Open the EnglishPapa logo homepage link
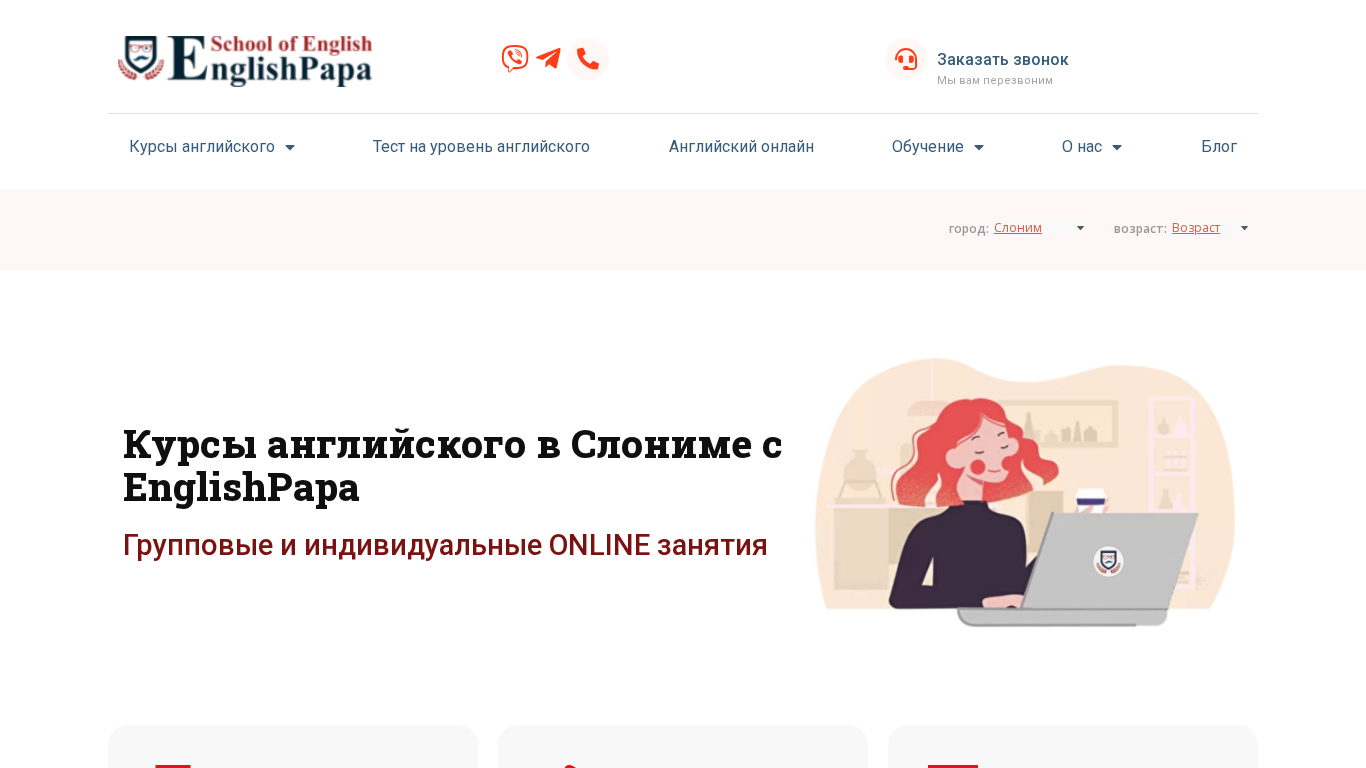The image size is (1366, 768). point(246,60)
